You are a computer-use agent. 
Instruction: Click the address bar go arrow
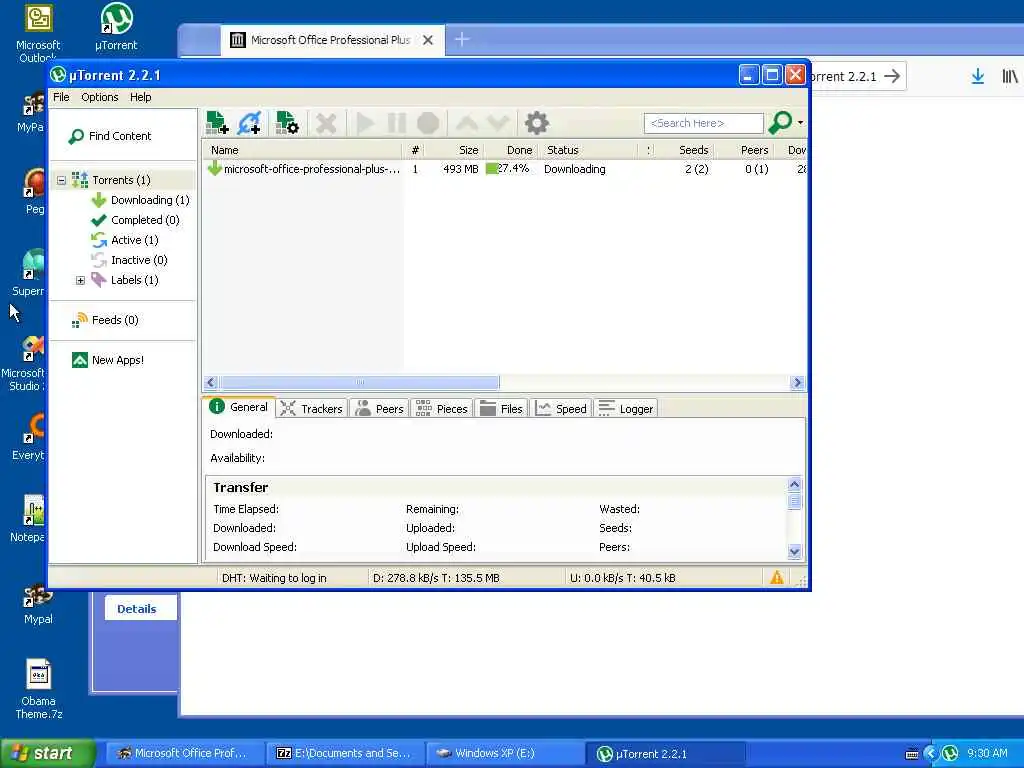892,76
